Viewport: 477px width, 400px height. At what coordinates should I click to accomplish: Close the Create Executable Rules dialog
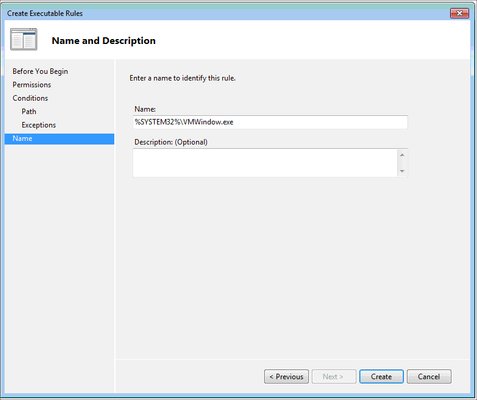pyautogui.click(x=459, y=13)
